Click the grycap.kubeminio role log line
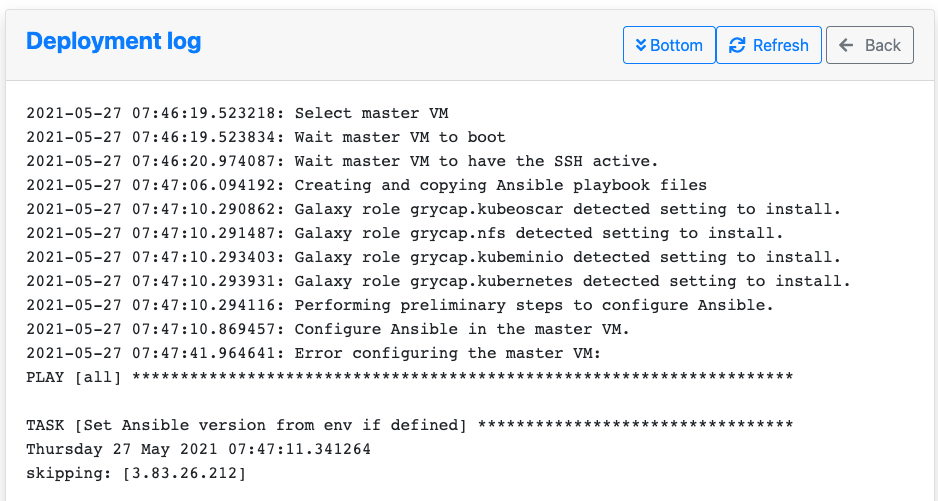Viewport: 938px width, 501px height. point(434,257)
